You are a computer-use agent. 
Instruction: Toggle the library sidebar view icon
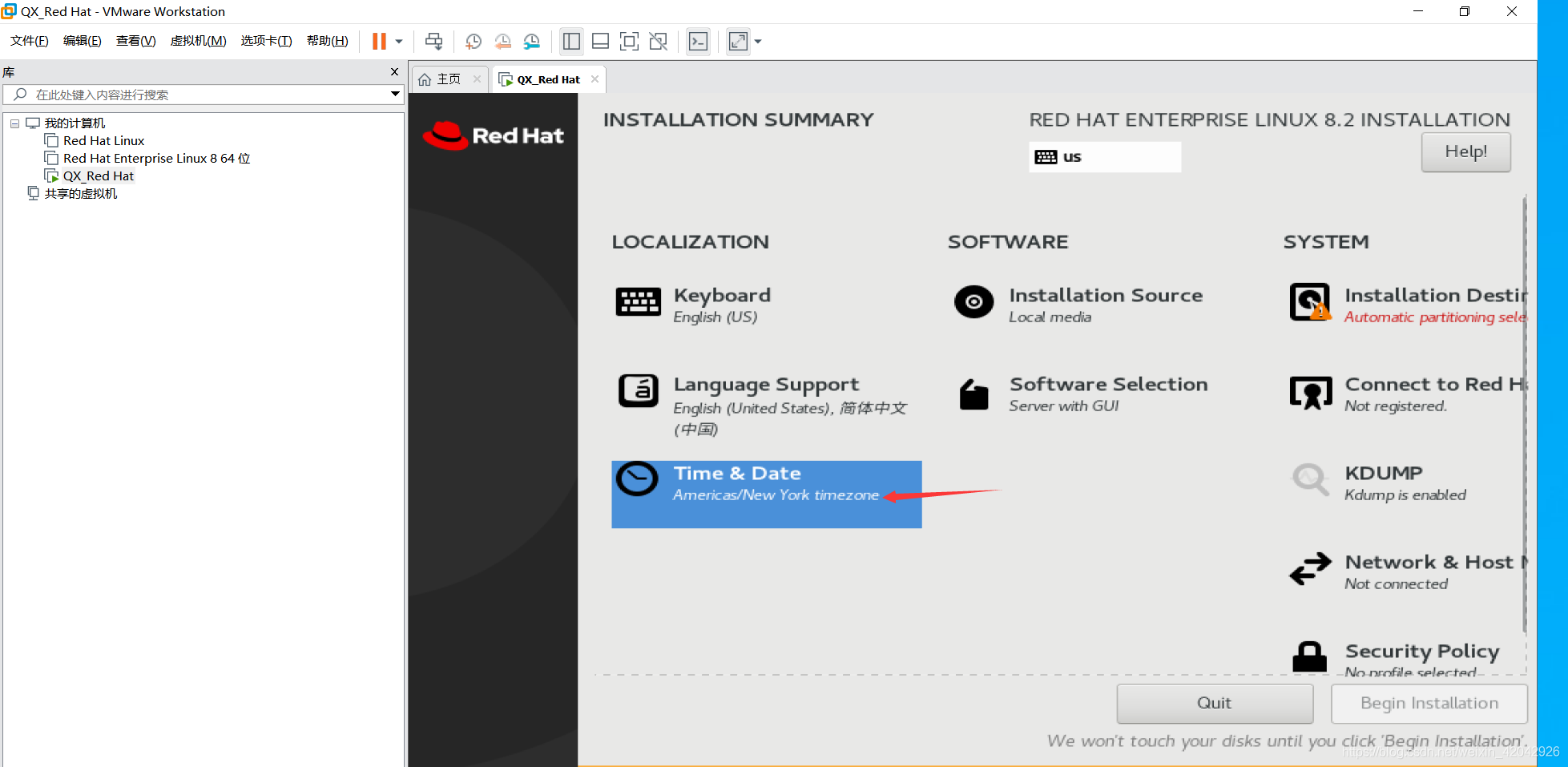click(571, 42)
